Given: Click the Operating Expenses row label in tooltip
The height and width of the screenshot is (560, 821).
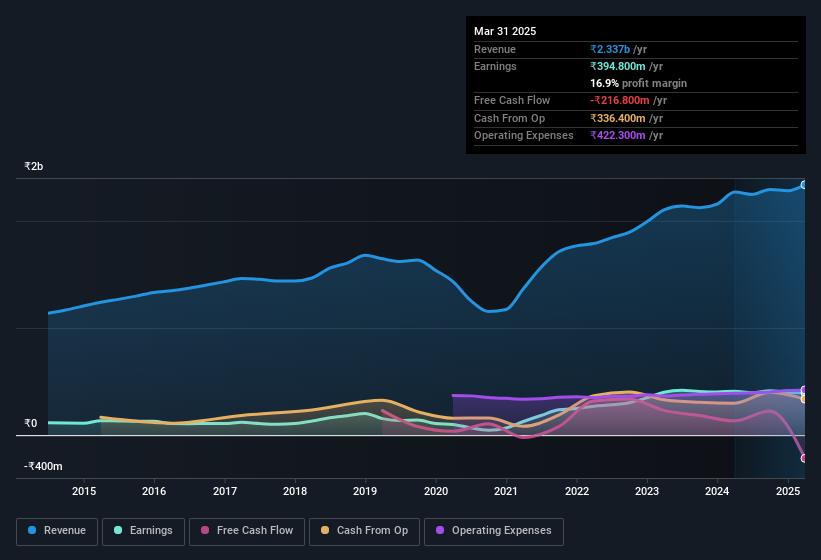Looking at the screenshot, I should (524, 135).
